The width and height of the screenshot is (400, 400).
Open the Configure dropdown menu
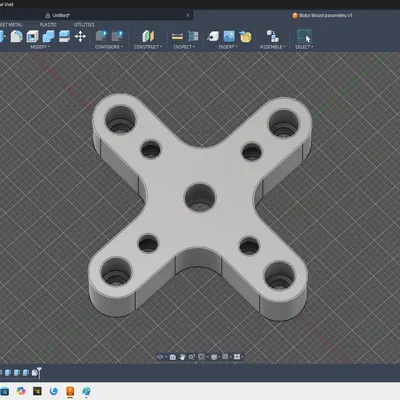click(109, 47)
